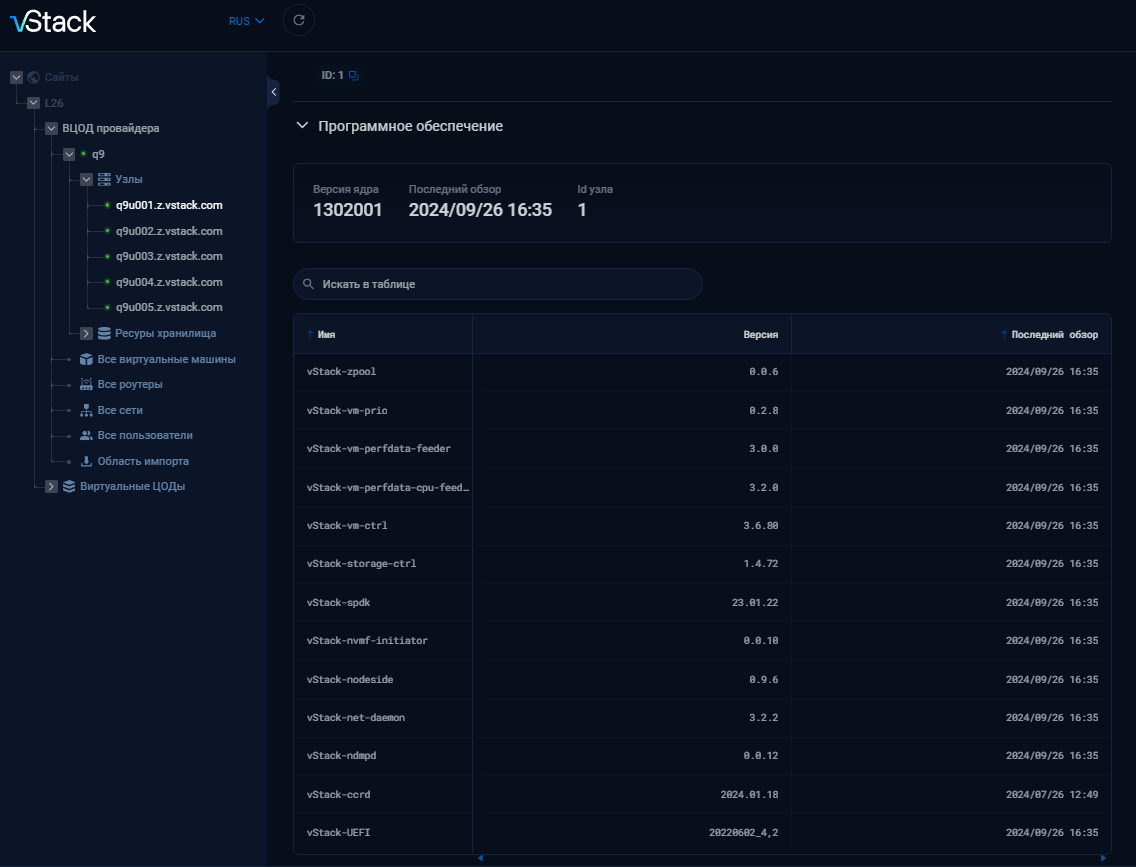Sort the table by Имя column

326,335
